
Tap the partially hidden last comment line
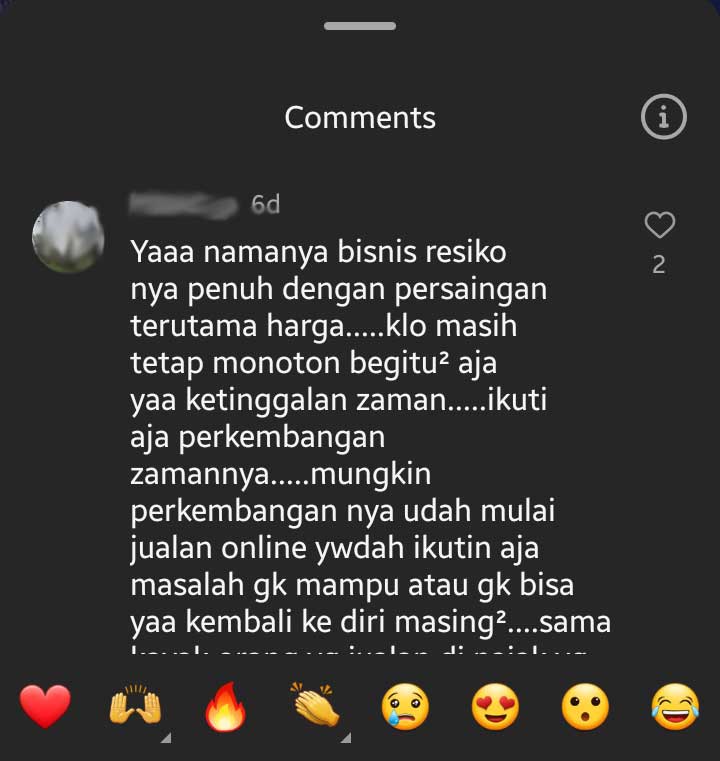(x=359, y=649)
